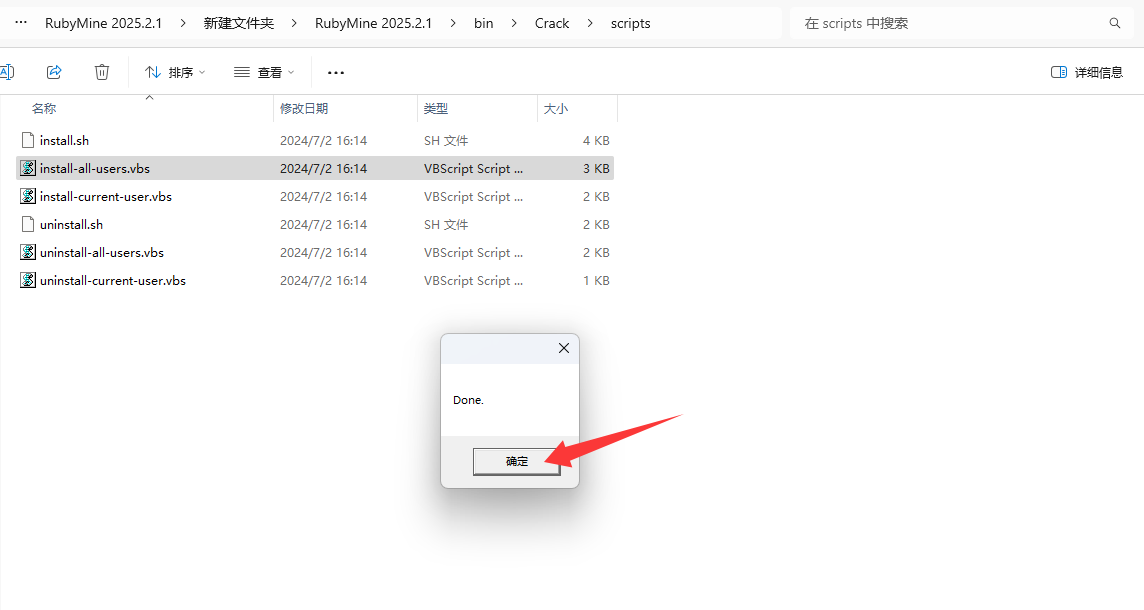
Task: Click the search magnifier icon
Action: [1115, 23]
